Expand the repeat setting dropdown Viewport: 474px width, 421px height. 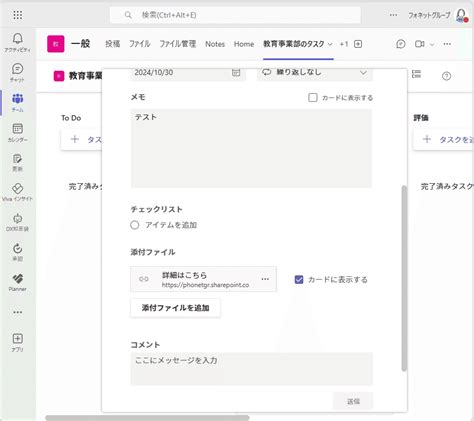tap(363, 72)
